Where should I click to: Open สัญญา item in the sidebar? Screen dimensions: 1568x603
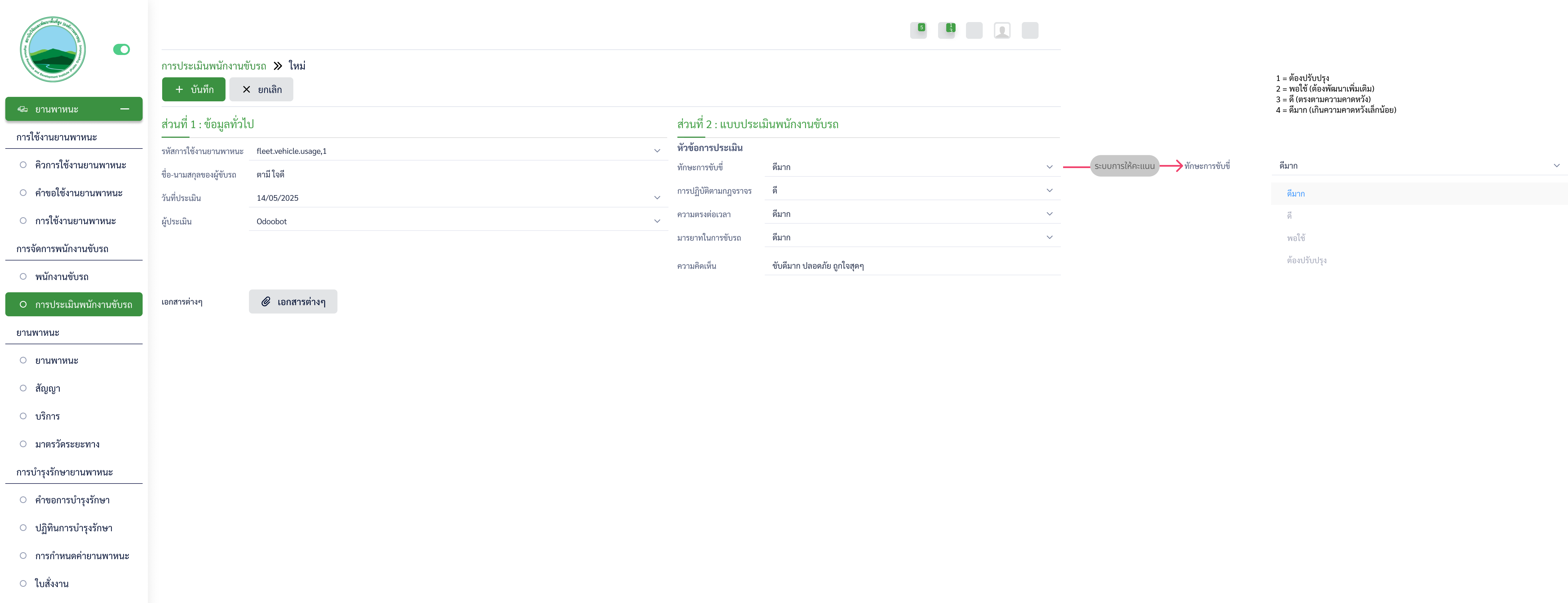[47, 389]
